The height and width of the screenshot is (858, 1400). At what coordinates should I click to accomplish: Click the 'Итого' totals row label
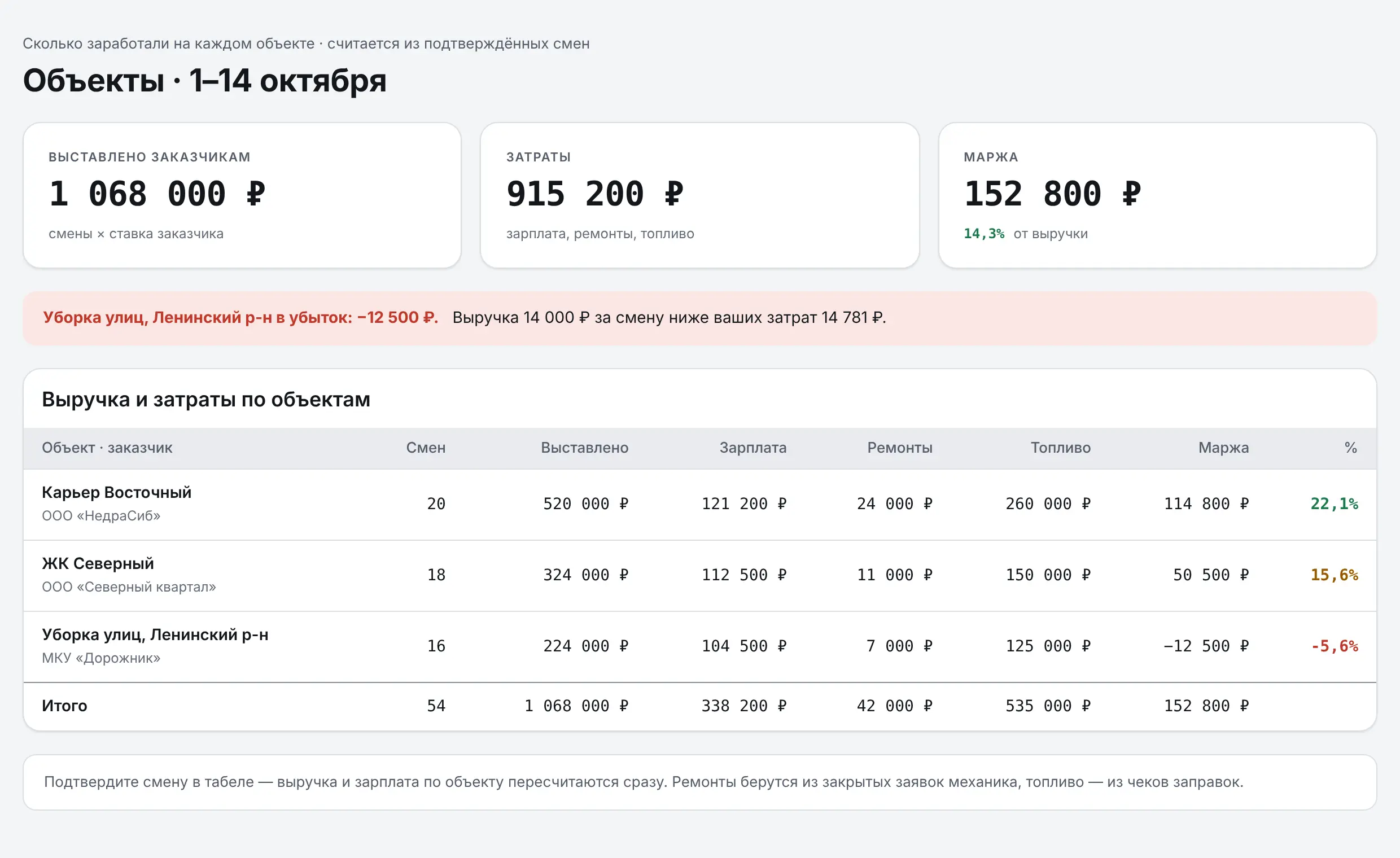tap(64, 706)
